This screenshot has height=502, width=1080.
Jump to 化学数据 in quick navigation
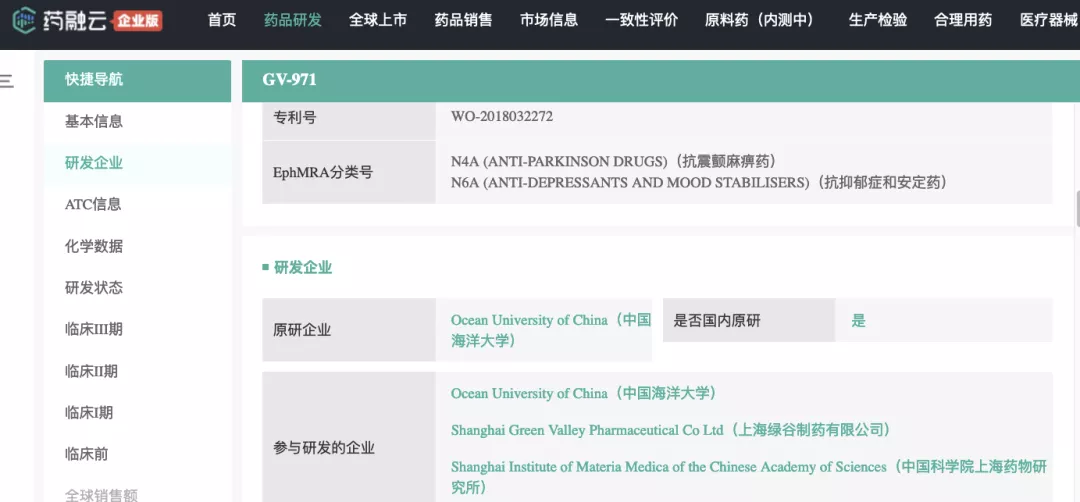click(x=94, y=246)
